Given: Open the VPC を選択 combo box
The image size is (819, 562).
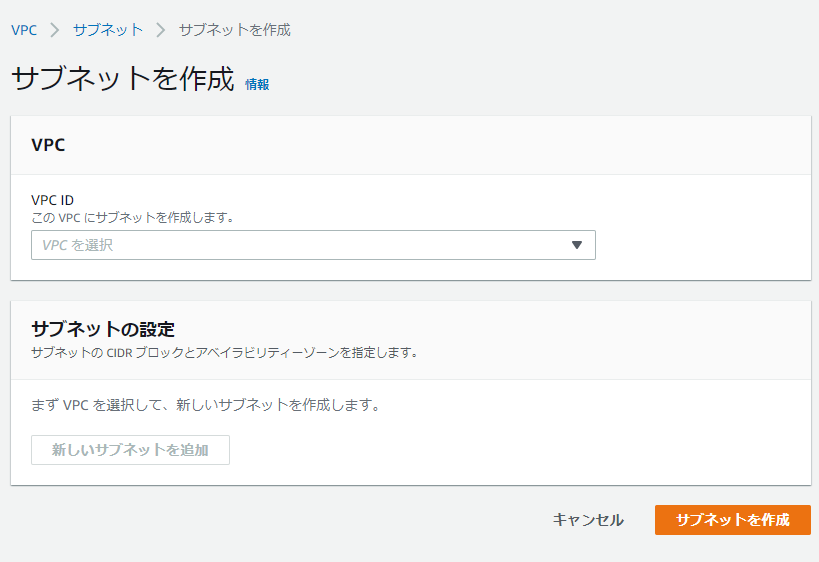Looking at the screenshot, I should (313, 245).
